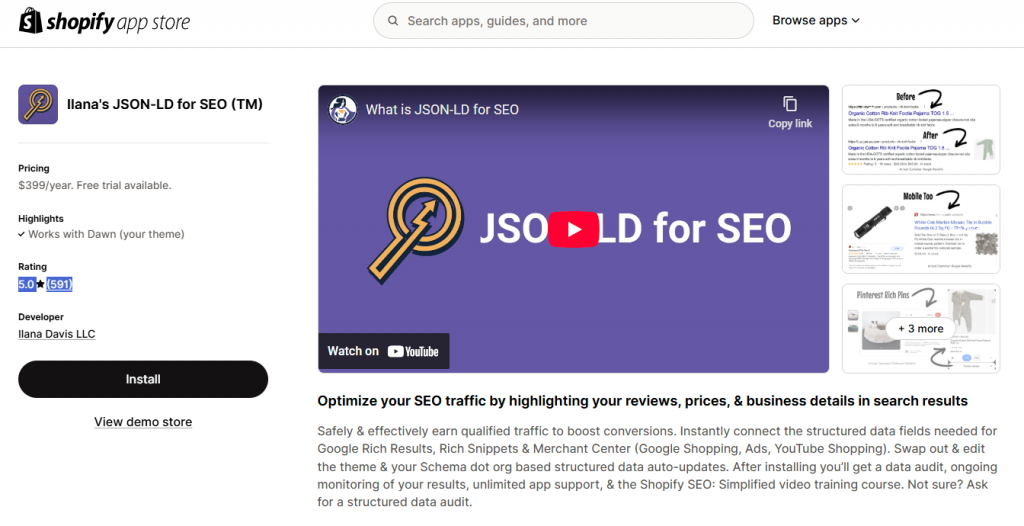1024x526 pixels.
Task: Open the Mobile Too screenshot thumbnail
Action: coord(921,229)
